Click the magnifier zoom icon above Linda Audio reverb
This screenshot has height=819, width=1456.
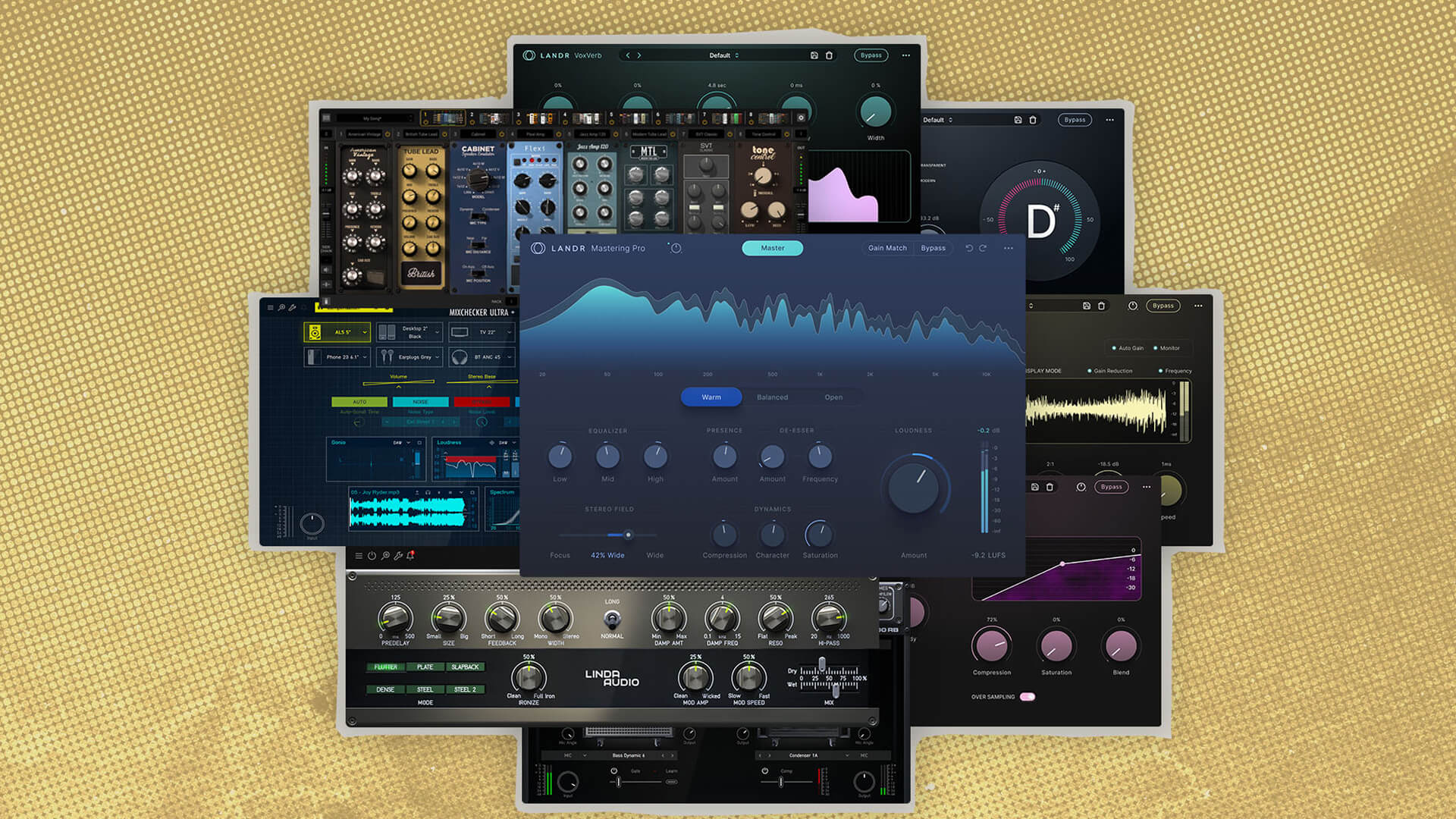[385, 556]
